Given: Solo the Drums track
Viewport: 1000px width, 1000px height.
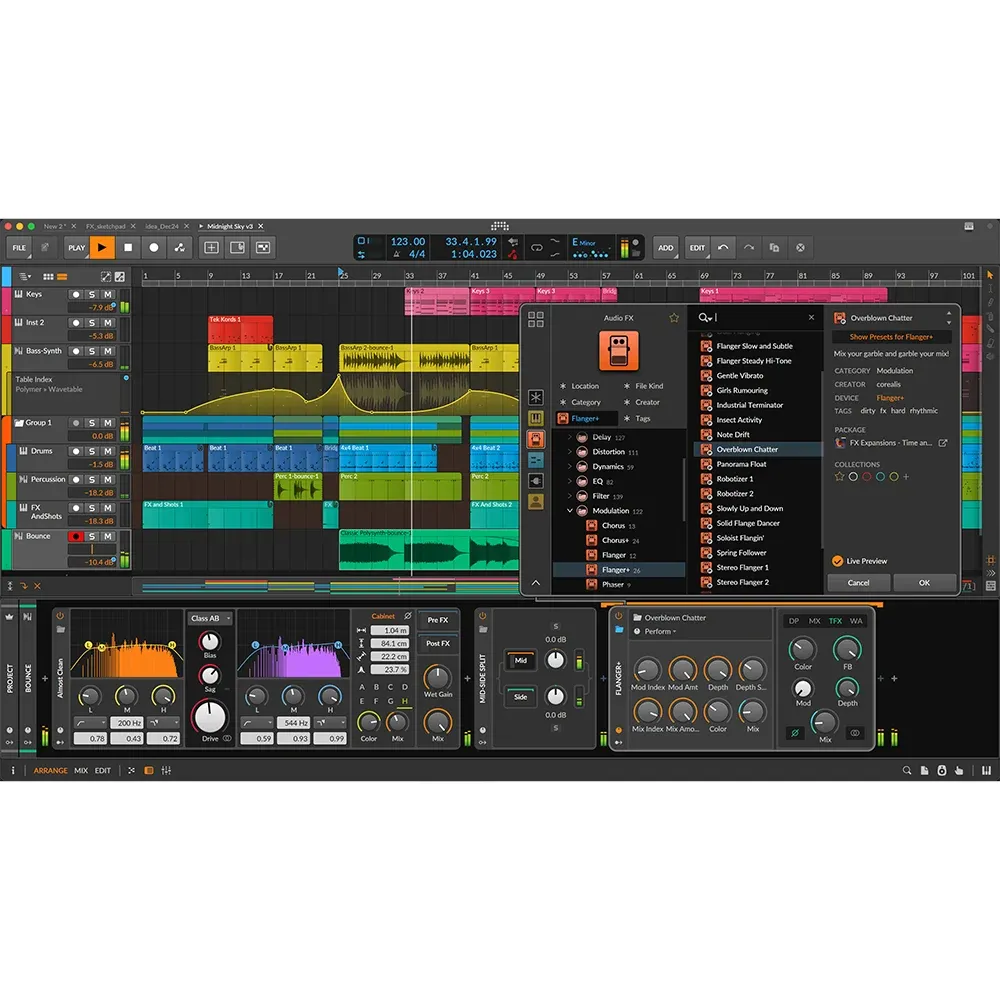Looking at the screenshot, I should point(92,451).
